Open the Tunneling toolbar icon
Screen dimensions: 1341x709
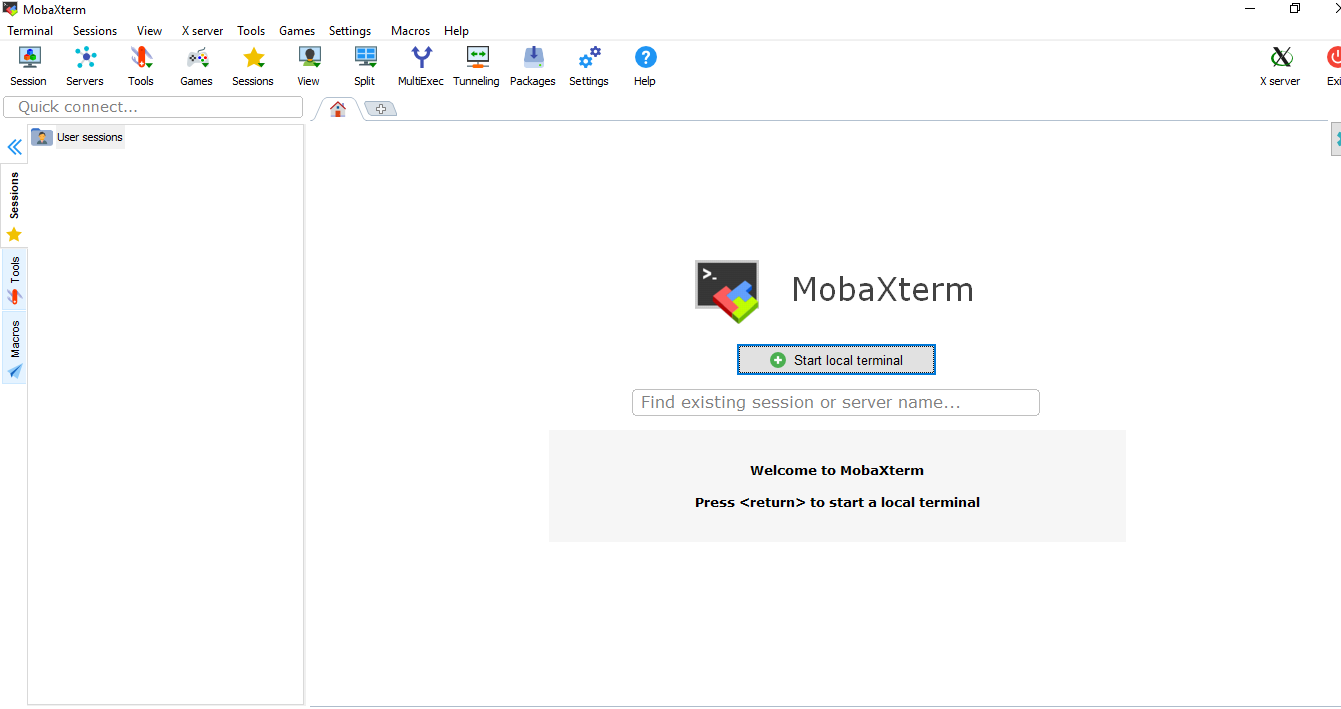click(477, 66)
